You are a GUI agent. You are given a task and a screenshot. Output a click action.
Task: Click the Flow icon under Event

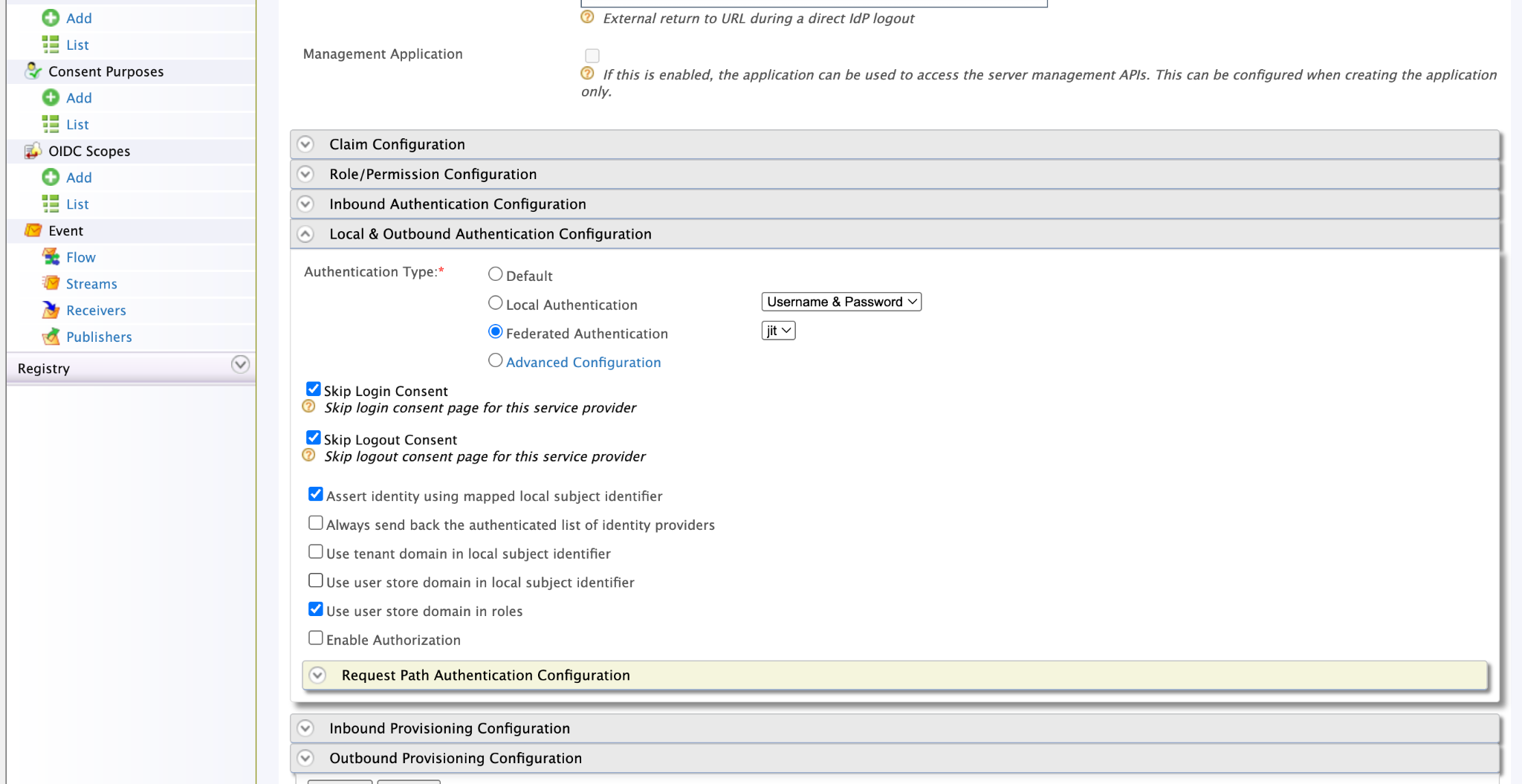(51, 257)
